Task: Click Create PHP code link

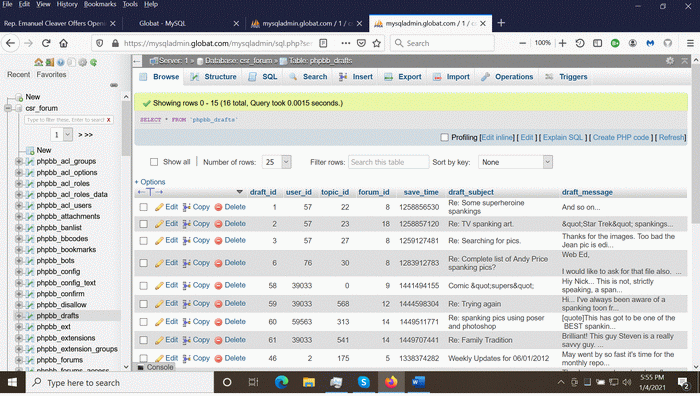Action: (x=621, y=138)
